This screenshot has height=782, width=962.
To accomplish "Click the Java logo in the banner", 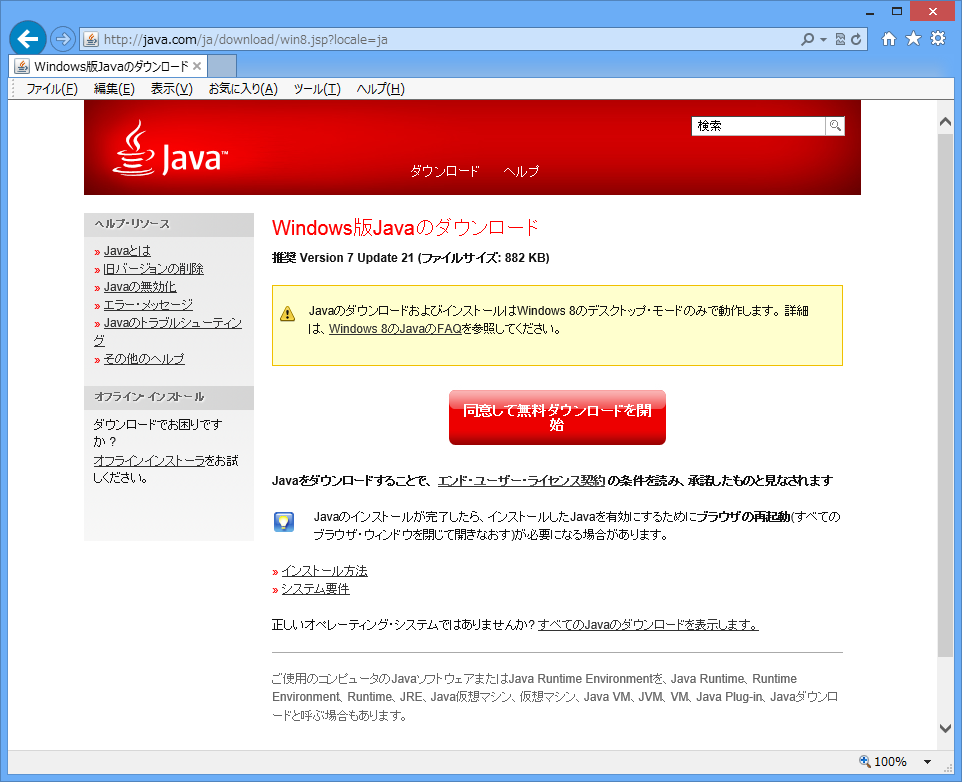I will [170, 148].
